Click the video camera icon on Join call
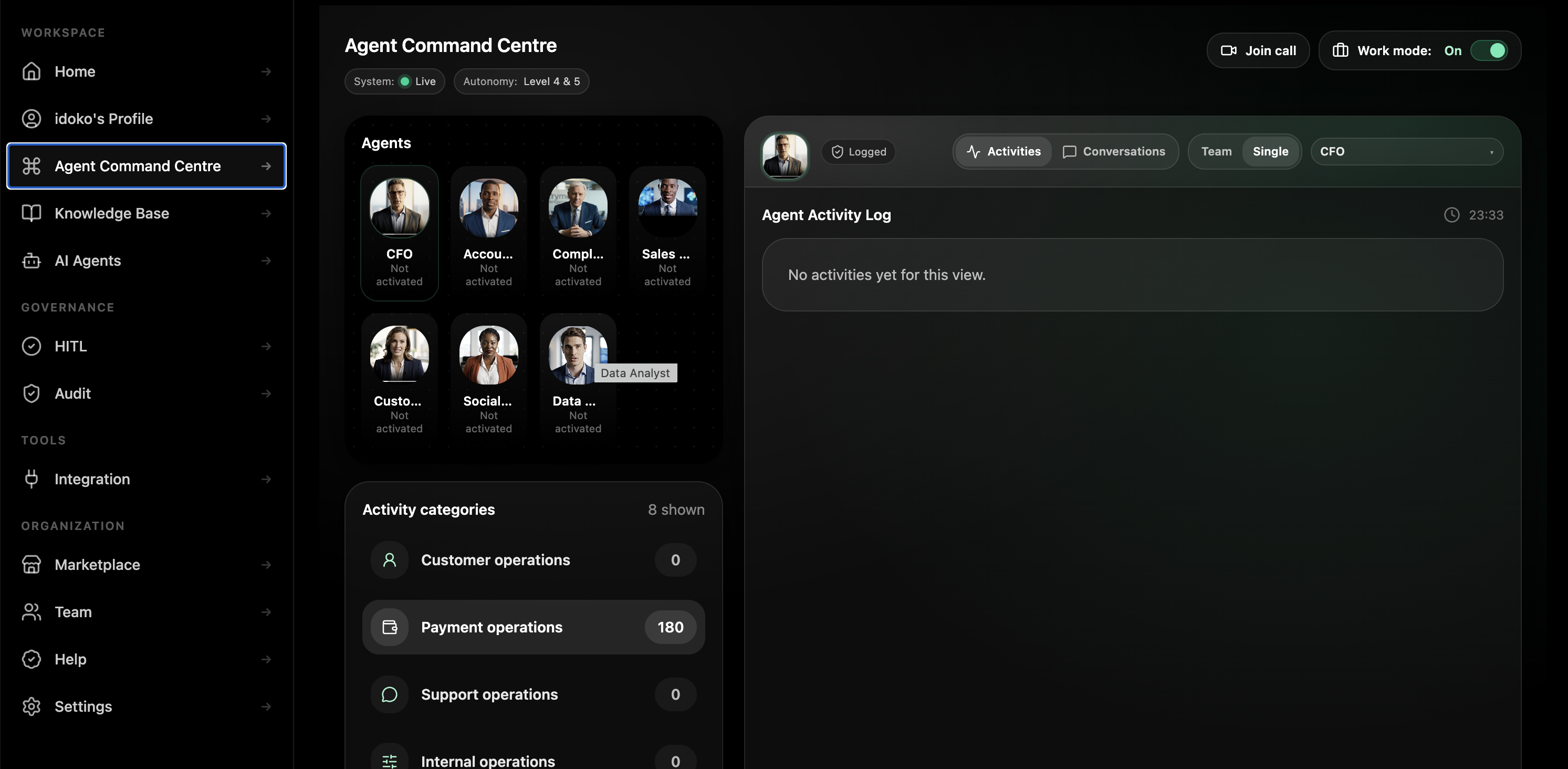Image resolution: width=1568 pixels, height=769 pixels. coord(1228,50)
